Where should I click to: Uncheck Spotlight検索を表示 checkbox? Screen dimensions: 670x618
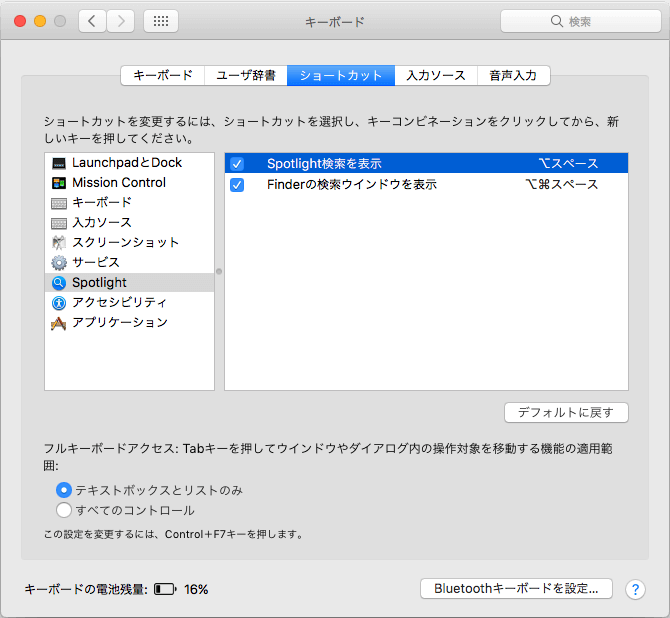[x=237, y=164]
